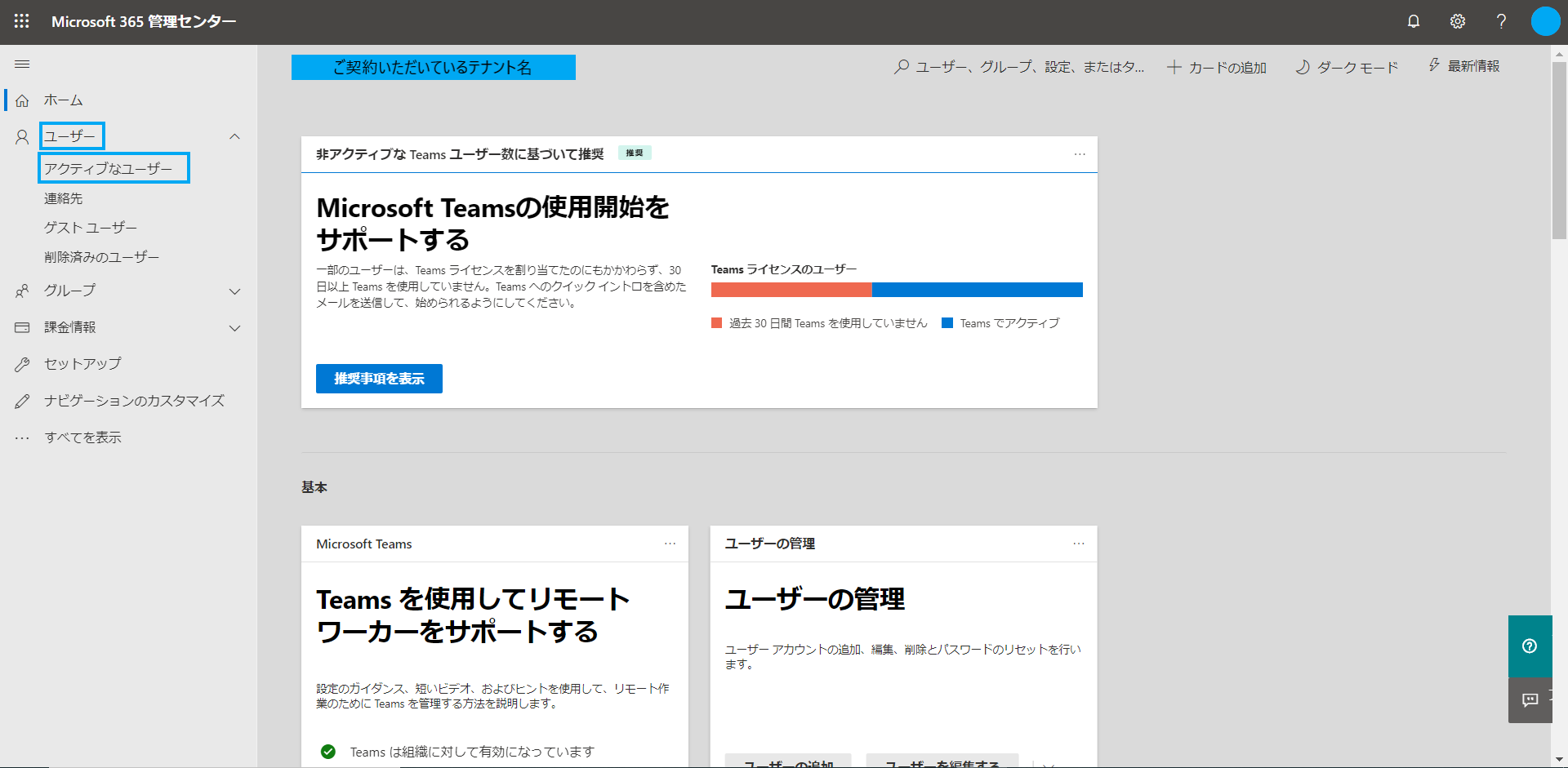Click the 推奨 badge on the card
Viewport: 1568px width, 768px height.
point(635,153)
